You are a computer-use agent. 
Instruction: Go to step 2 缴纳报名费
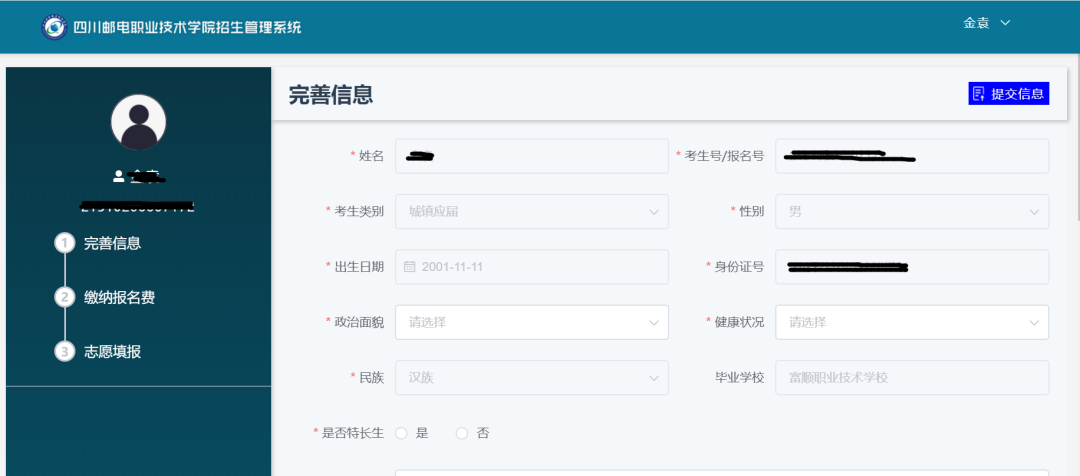click(x=119, y=298)
